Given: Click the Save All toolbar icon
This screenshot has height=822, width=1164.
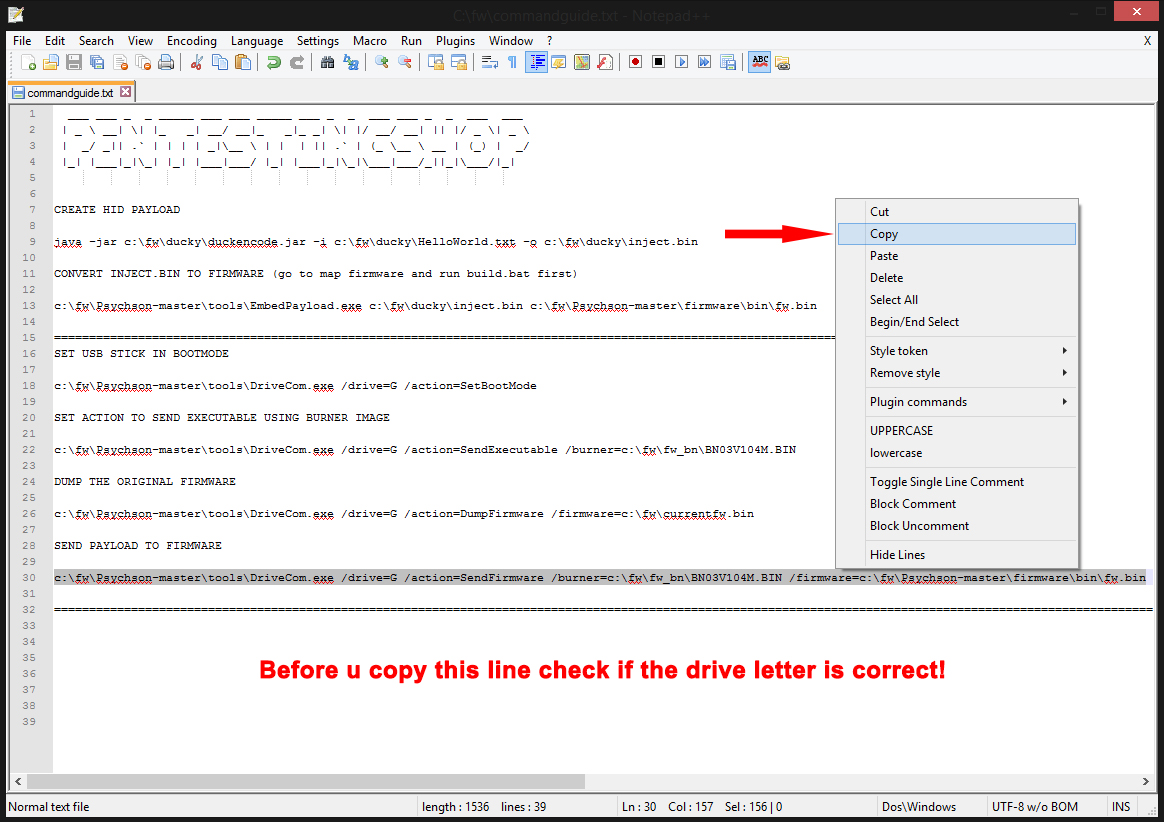Looking at the screenshot, I should coord(97,62).
